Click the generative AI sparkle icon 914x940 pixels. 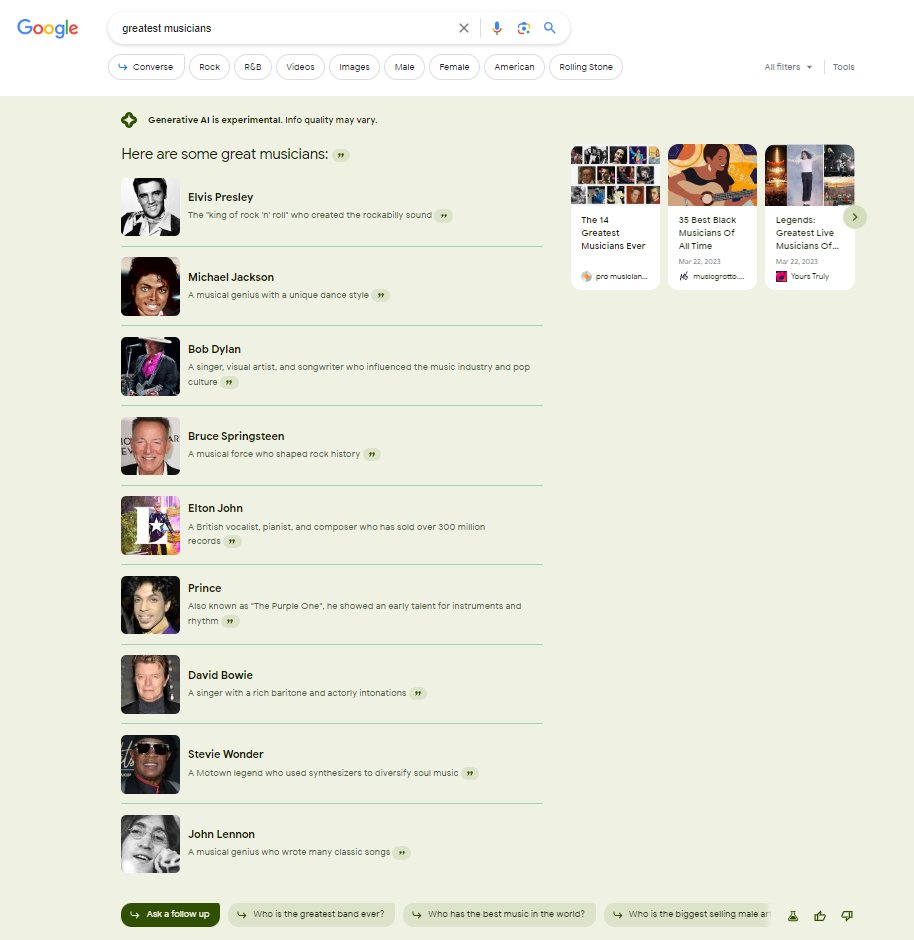[129, 120]
